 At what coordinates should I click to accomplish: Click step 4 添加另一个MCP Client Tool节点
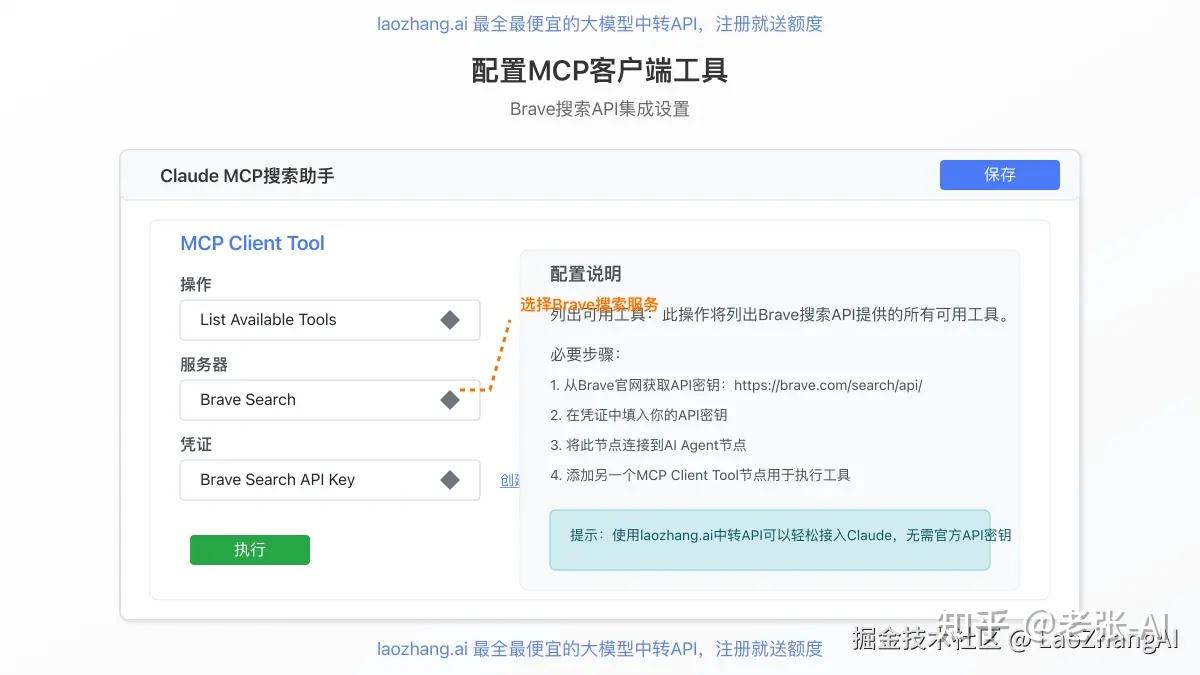pyautogui.click(x=700, y=475)
